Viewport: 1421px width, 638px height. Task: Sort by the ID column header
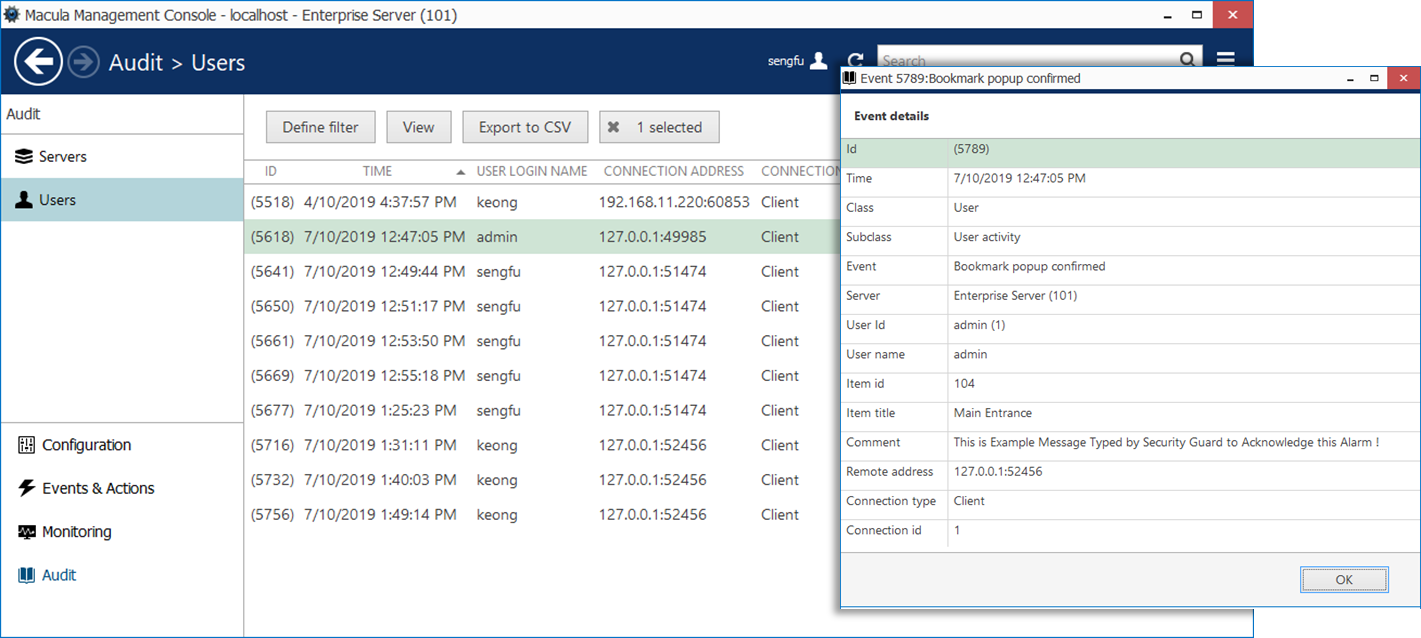point(271,171)
